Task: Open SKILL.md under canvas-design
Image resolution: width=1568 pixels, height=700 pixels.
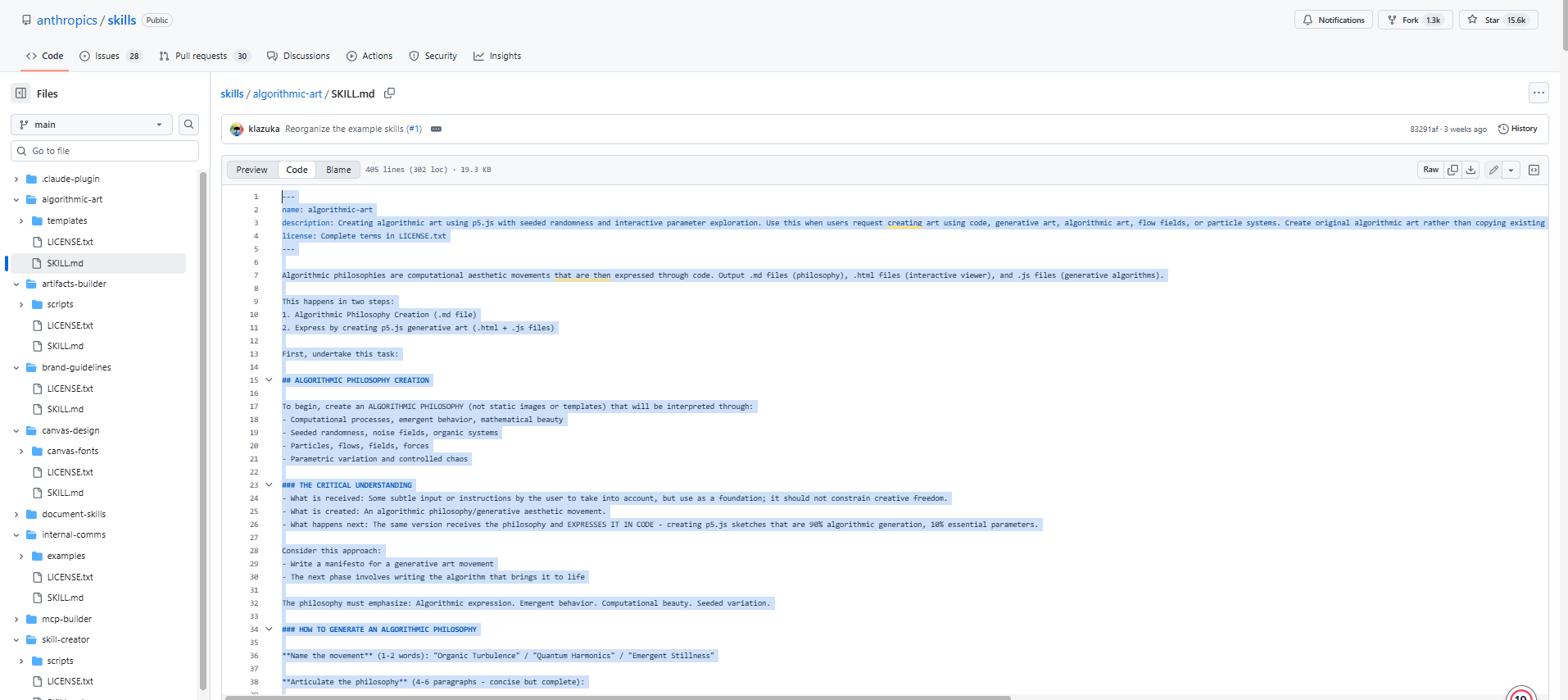Action: click(66, 493)
